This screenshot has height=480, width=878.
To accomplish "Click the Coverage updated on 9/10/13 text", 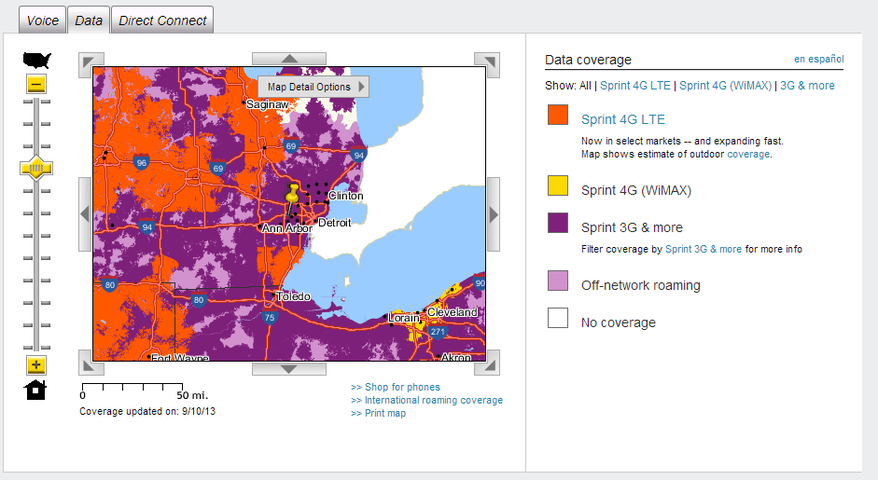I will click(147, 412).
